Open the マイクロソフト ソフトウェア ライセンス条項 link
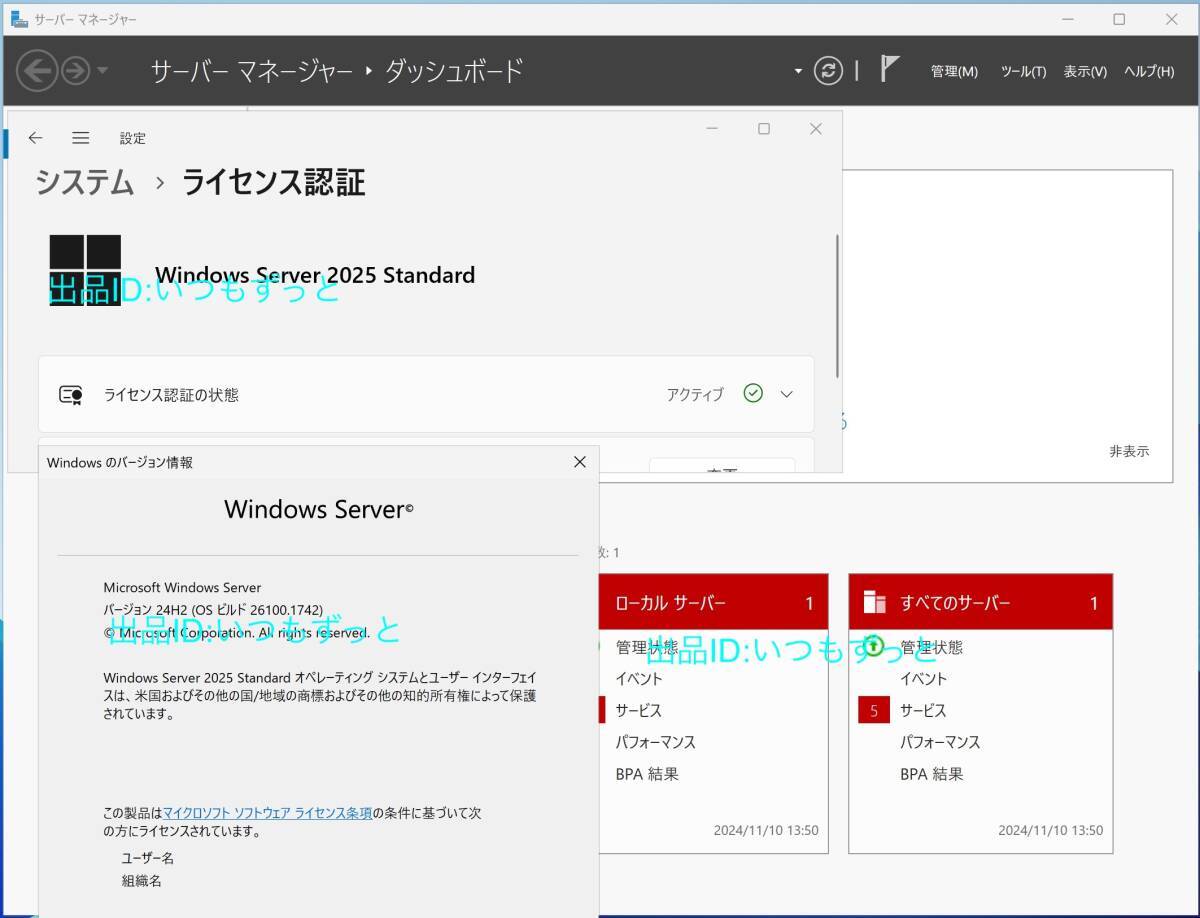1200x918 pixels. [x=267, y=813]
